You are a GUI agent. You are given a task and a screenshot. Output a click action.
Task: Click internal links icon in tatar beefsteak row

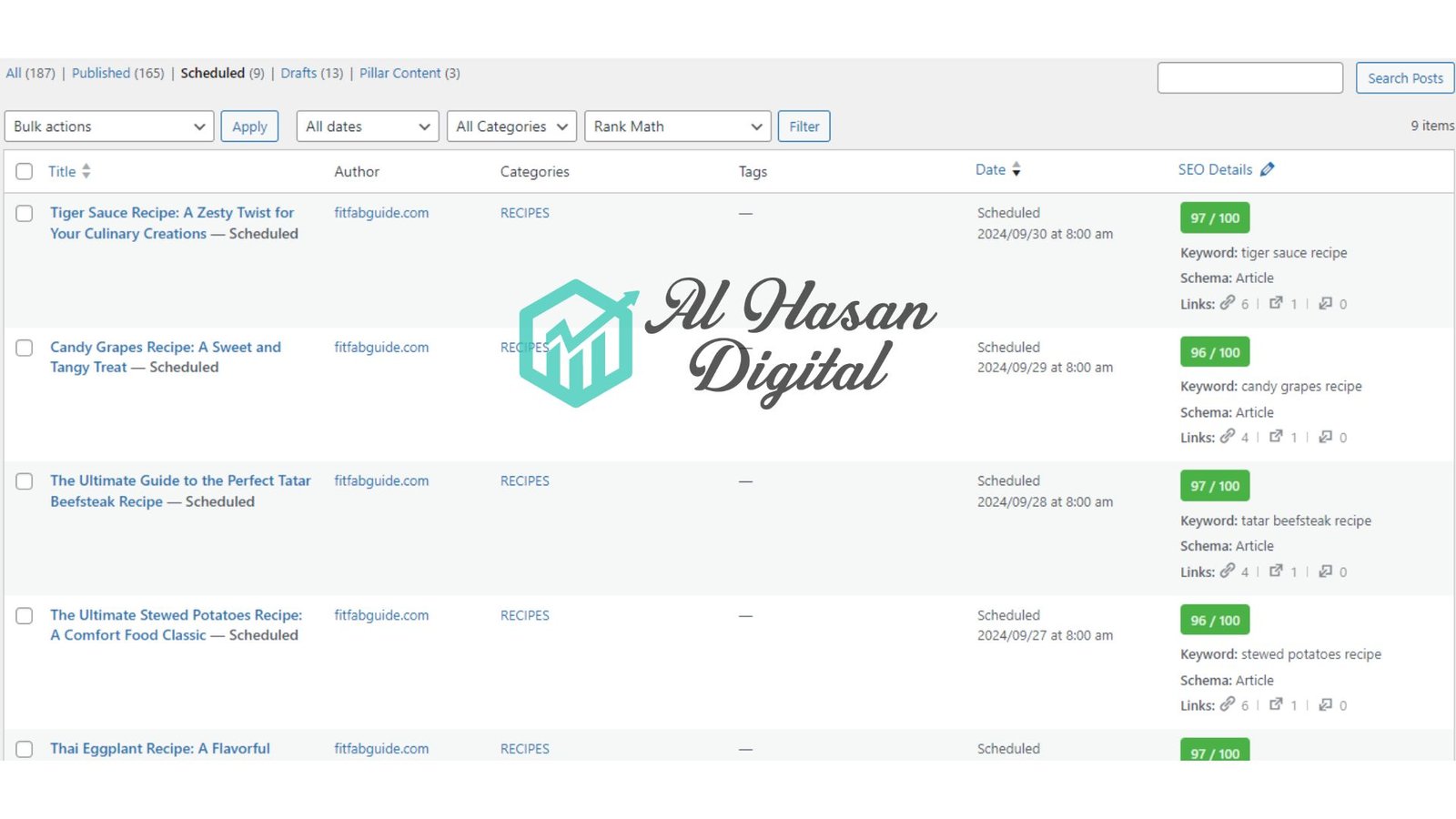1228,571
